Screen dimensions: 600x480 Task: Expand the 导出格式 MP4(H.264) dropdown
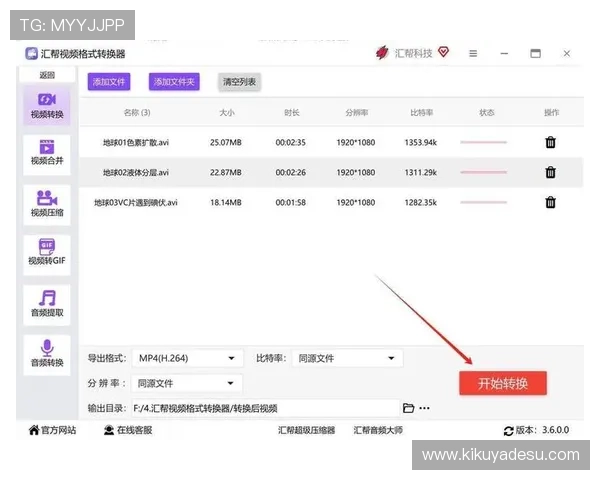[188, 358]
